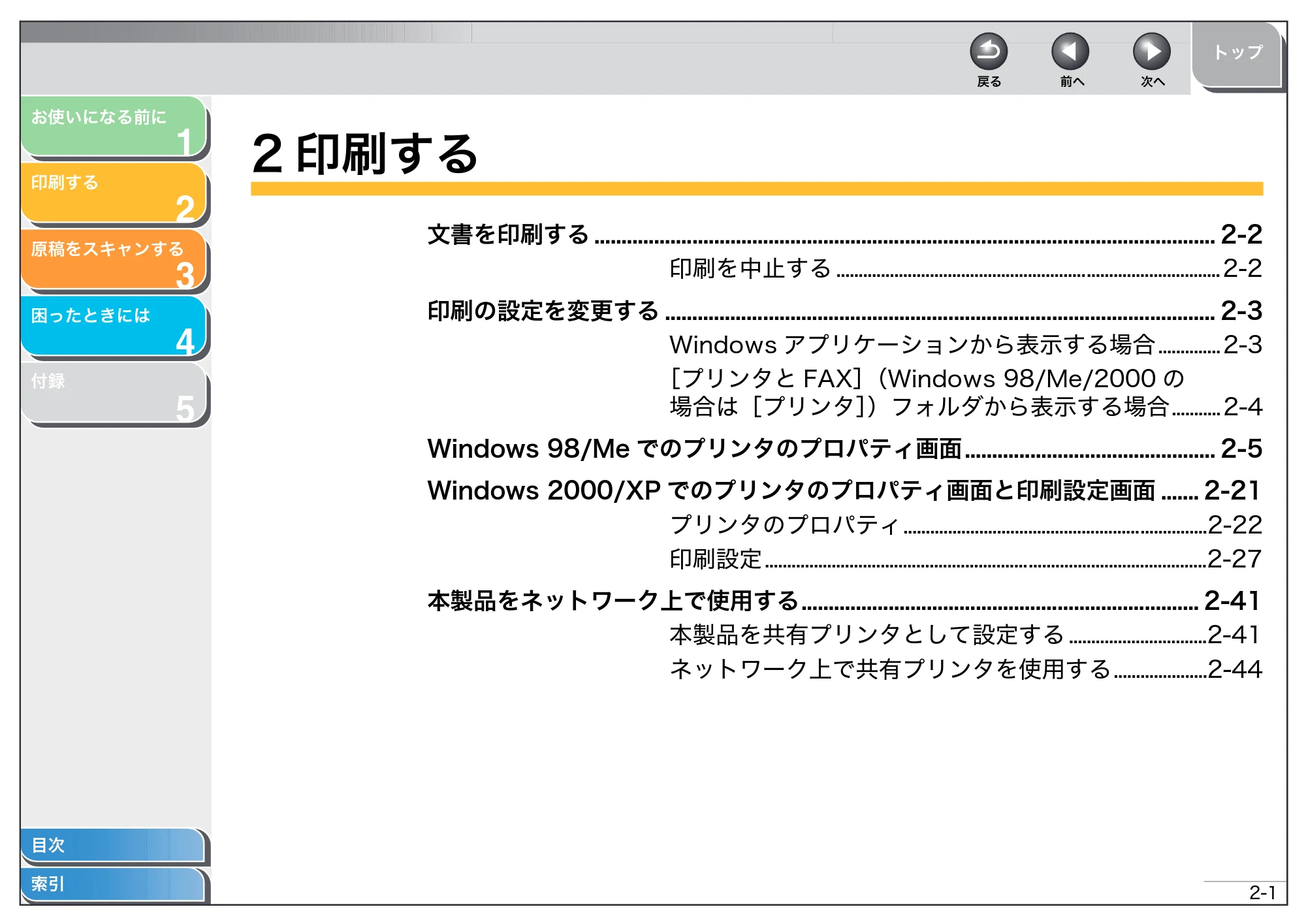Click the 前へ previous-page arrow icon

click(1070, 52)
